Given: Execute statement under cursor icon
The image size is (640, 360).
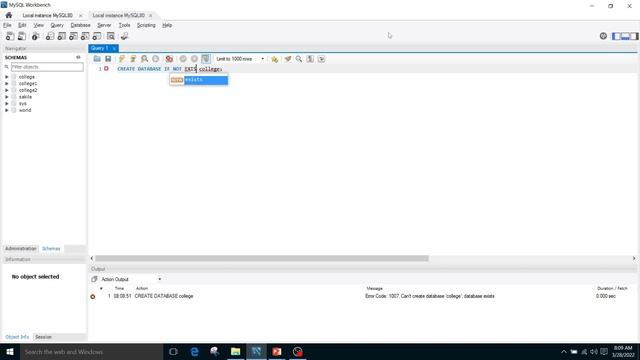Looking at the screenshot, I should coord(133,59).
